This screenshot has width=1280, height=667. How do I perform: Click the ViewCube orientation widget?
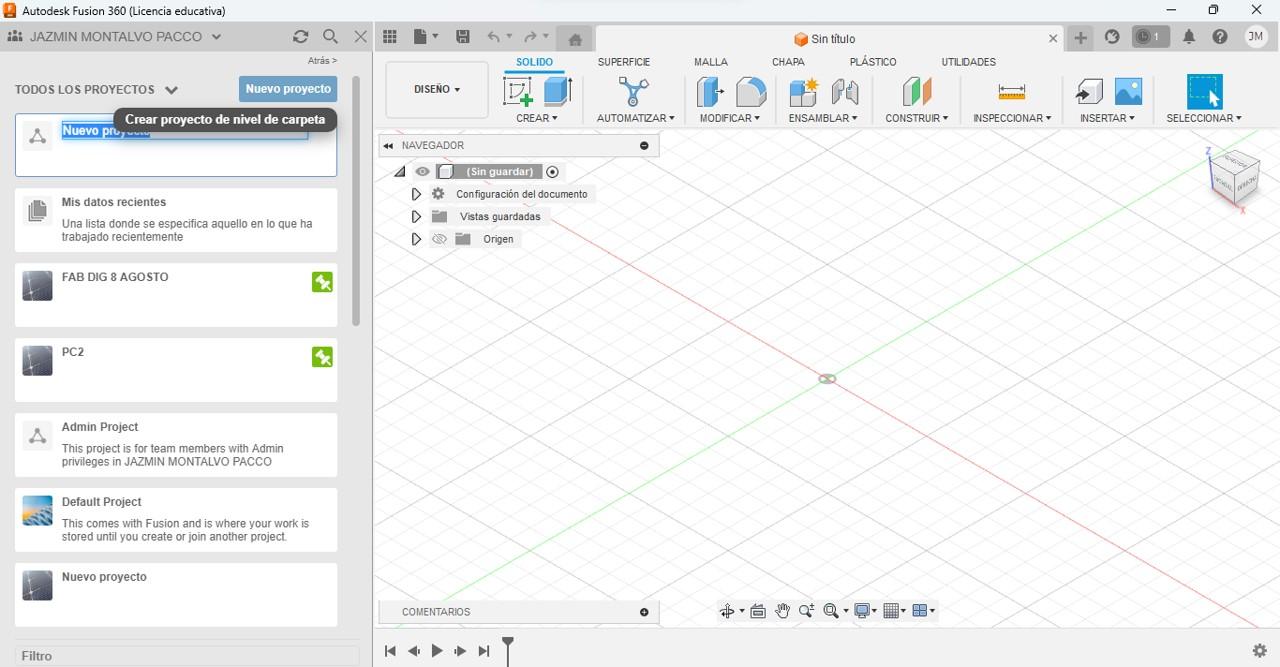(1232, 180)
